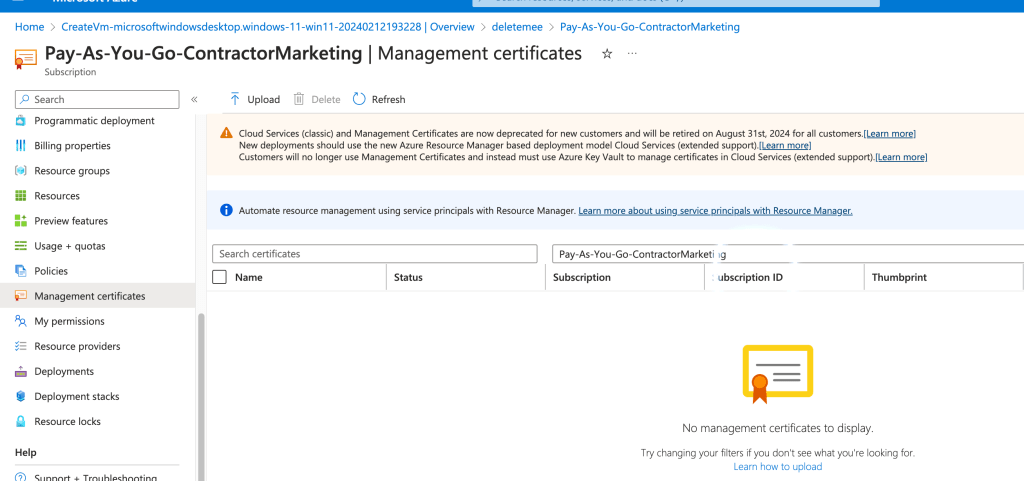
Task: Click the Resource locks padlock icon
Action: 21,422
